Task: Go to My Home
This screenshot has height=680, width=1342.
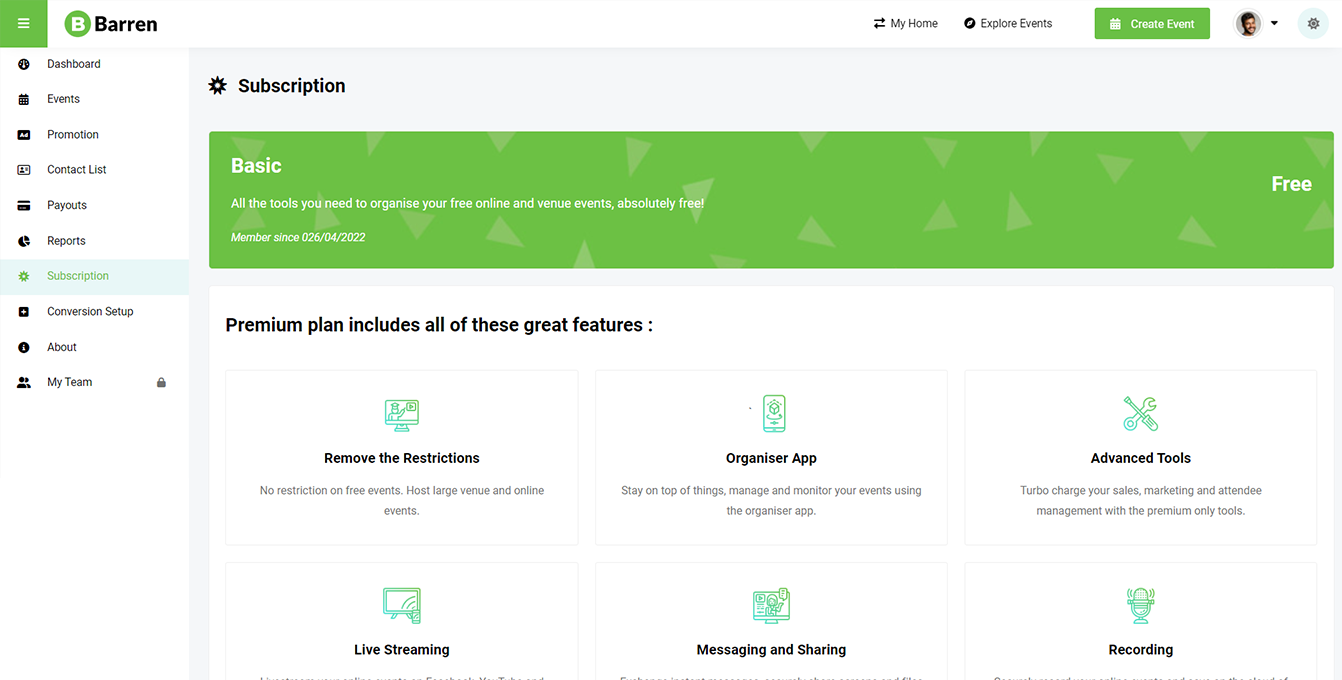Action: [x=905, y=24]
